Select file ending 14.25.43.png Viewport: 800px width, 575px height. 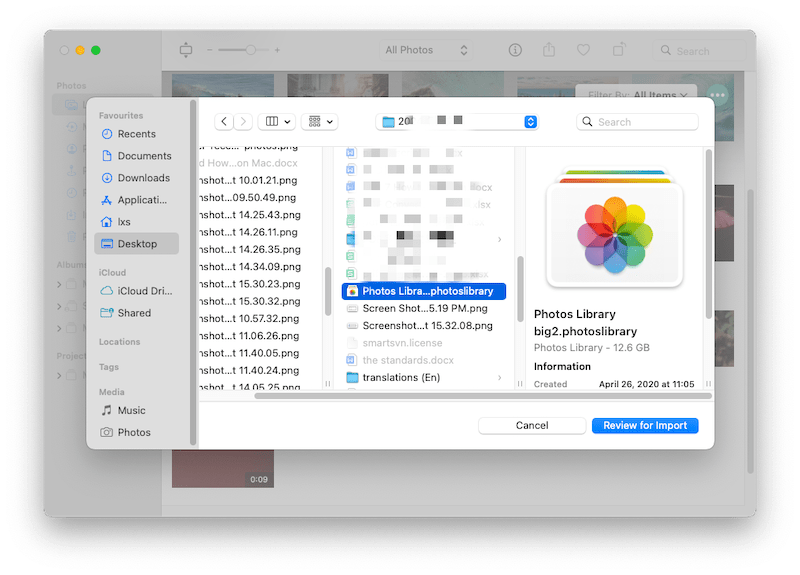click(250, 215)
